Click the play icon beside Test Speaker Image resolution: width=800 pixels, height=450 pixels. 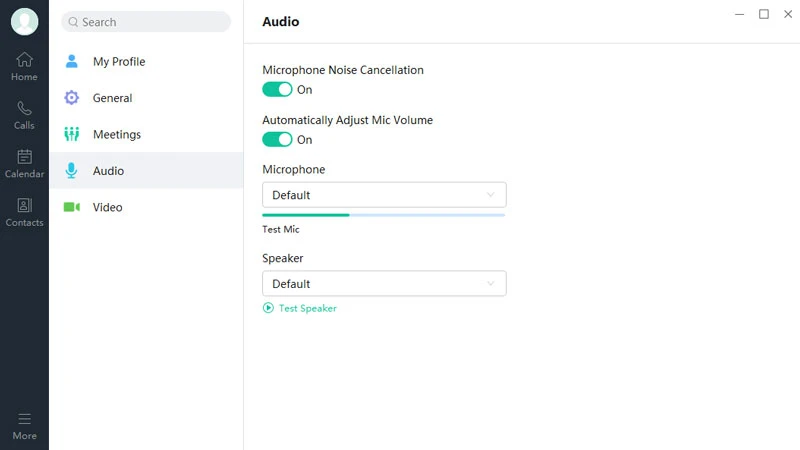[268, 308]
